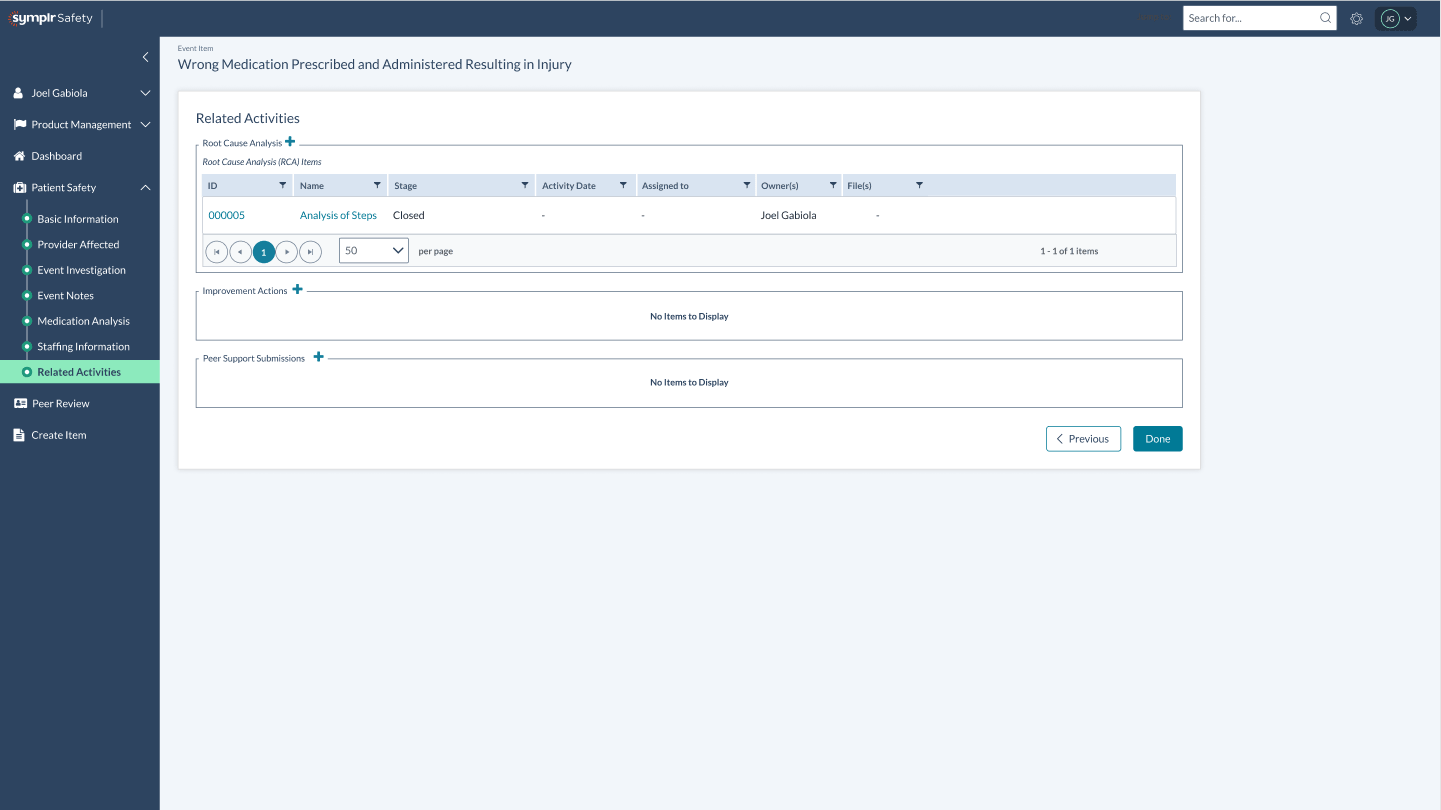This screenshot has width=1441, height=810.
Task: Open the Assigned to column filter
Action: (746, 185)
